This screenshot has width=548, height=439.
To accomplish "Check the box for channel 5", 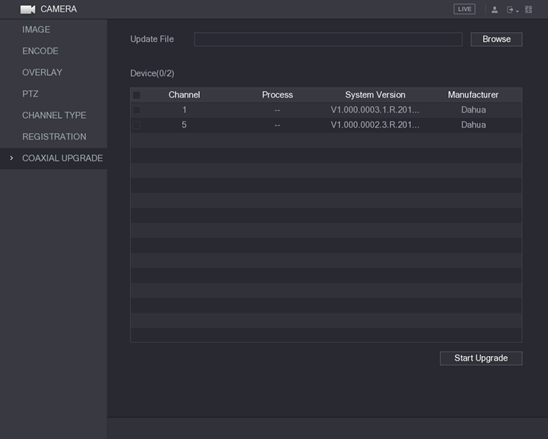I will [x=137, y=125].
